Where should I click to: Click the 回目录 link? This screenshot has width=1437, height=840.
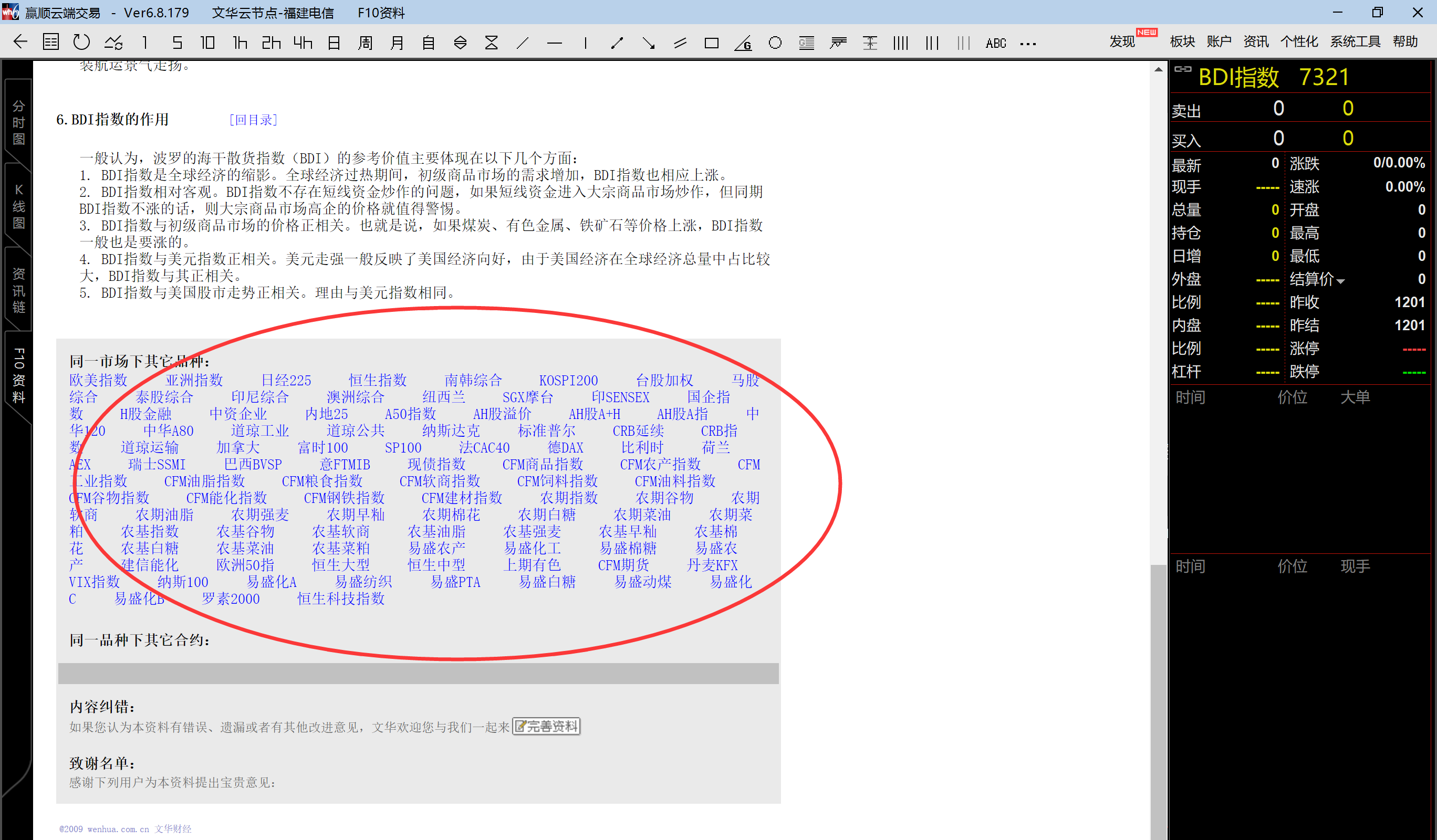click(x=253, y=120)
